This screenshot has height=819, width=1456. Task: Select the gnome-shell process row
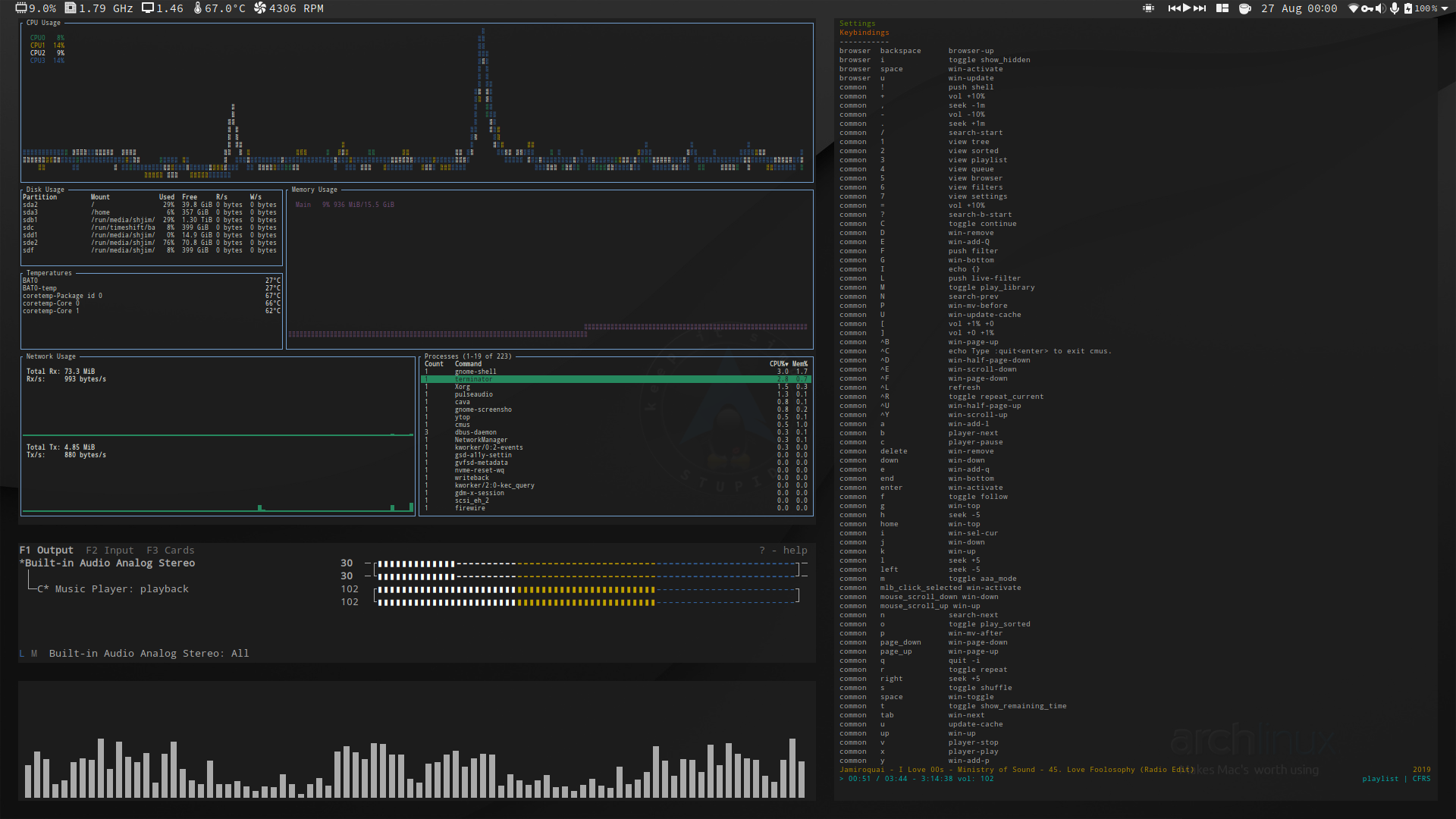616,372
